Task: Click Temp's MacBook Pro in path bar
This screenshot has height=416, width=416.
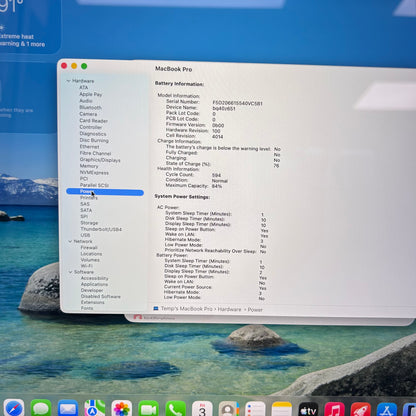Action: [187, 309]
